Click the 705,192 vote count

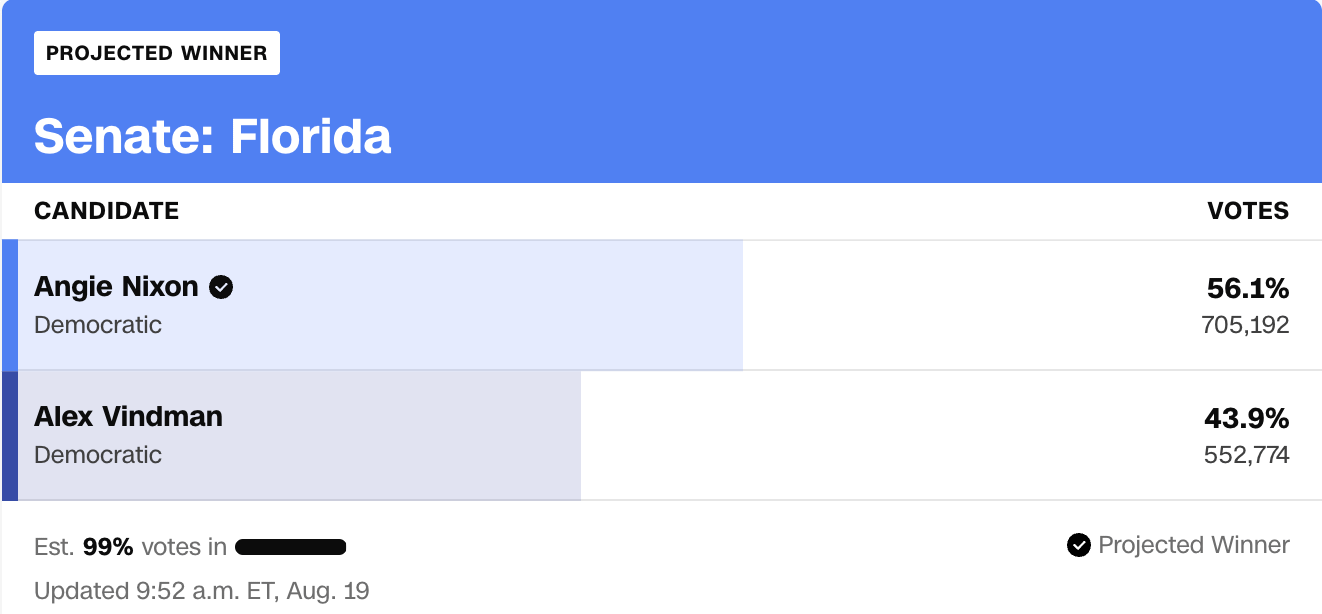pyautogui.click(x=1245, y=325)
